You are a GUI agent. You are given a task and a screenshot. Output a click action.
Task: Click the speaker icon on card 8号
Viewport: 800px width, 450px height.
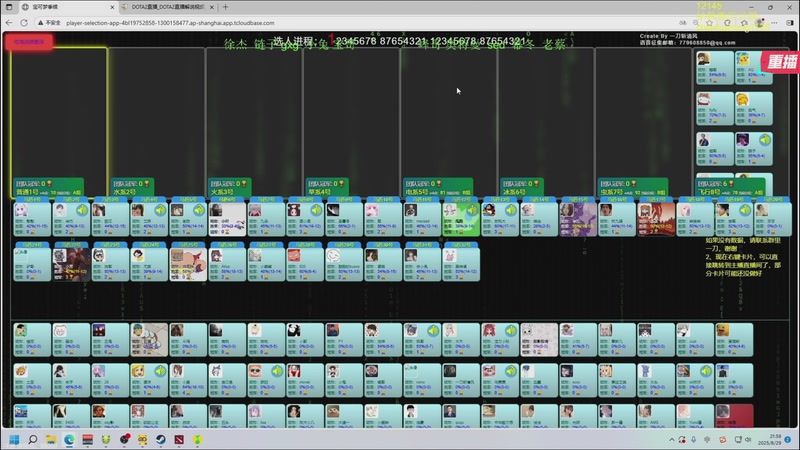click(316, 210)
